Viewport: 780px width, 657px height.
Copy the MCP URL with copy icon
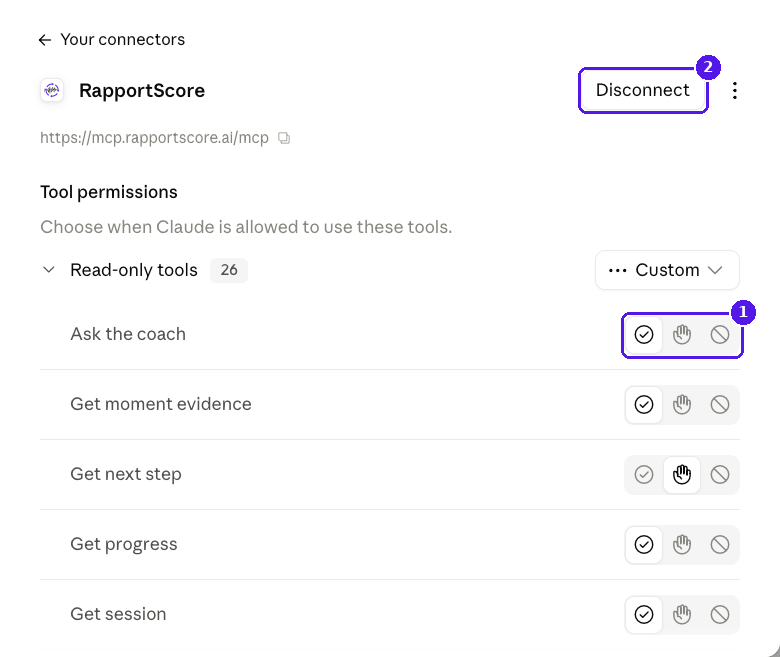(284, 138)
